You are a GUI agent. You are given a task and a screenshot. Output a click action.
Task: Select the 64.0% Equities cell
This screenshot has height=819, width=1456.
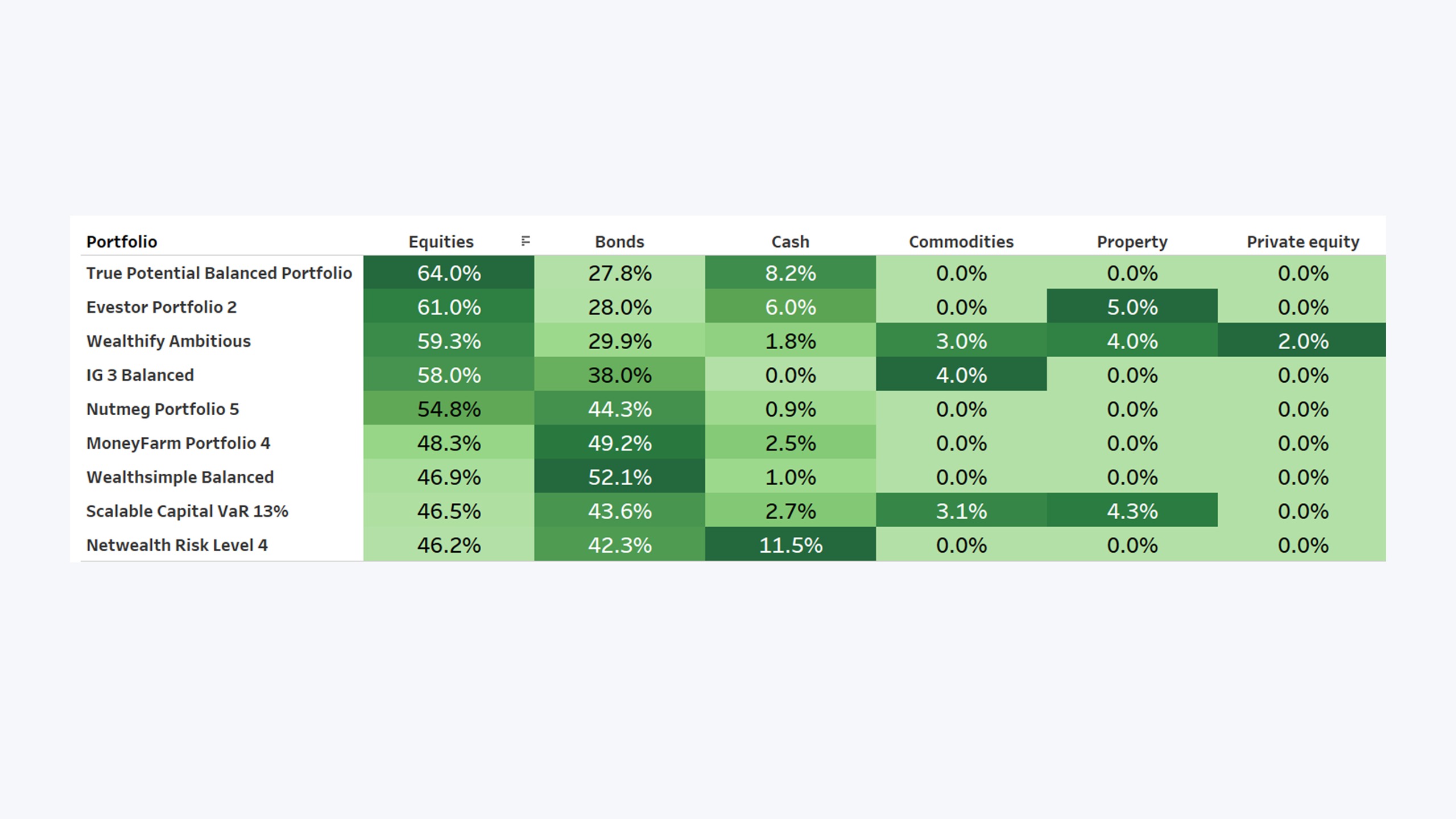pyautogui.click(x=449, y=272)
